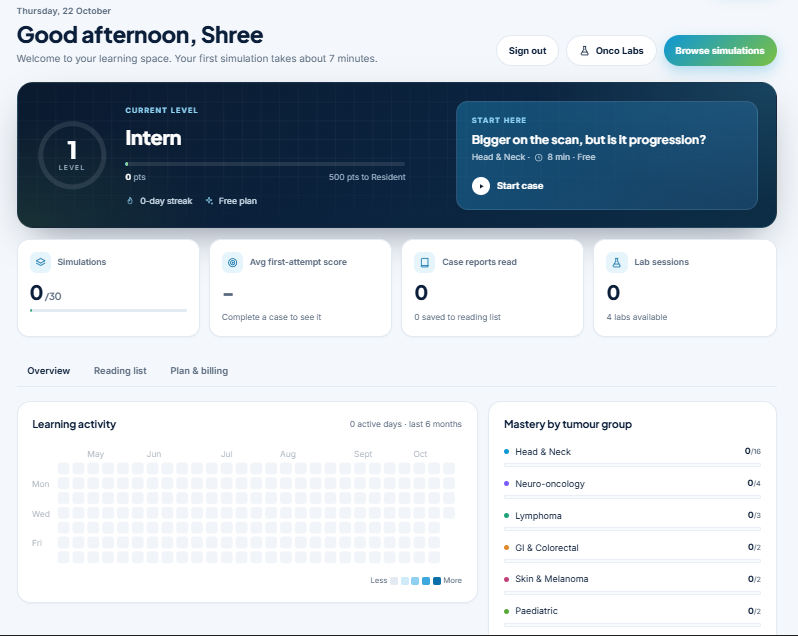Screen dimensions: 798x636
Task: Open the Case reports read card
Action: pyautogui.click(x=492, y=288)
